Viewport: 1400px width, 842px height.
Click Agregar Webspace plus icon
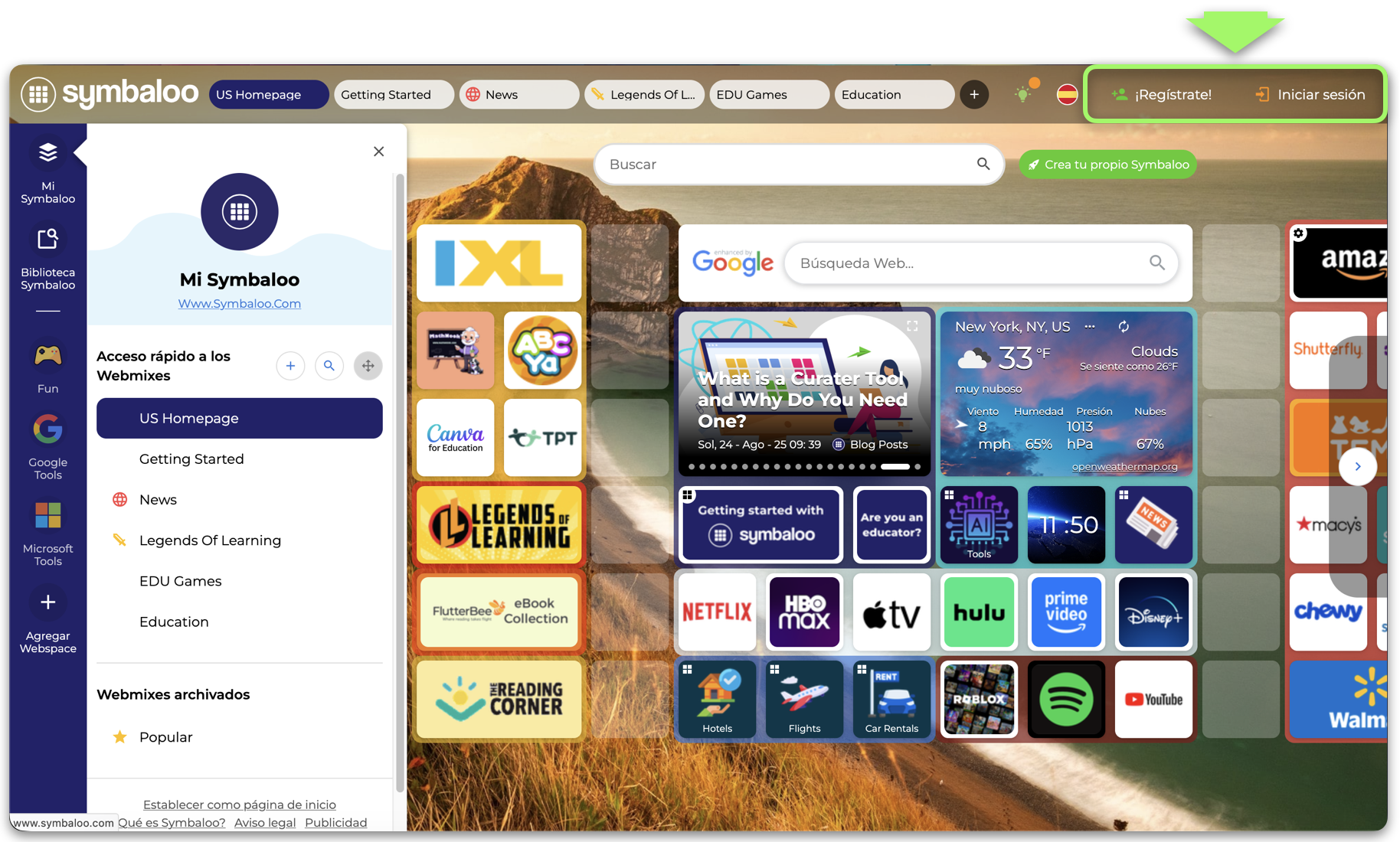47,602
